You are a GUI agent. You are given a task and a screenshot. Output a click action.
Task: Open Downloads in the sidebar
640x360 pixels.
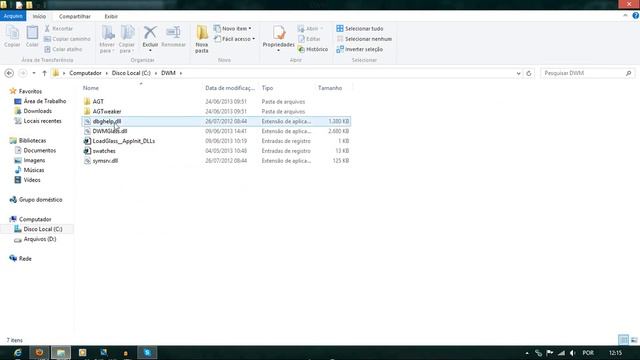[37, 111]
